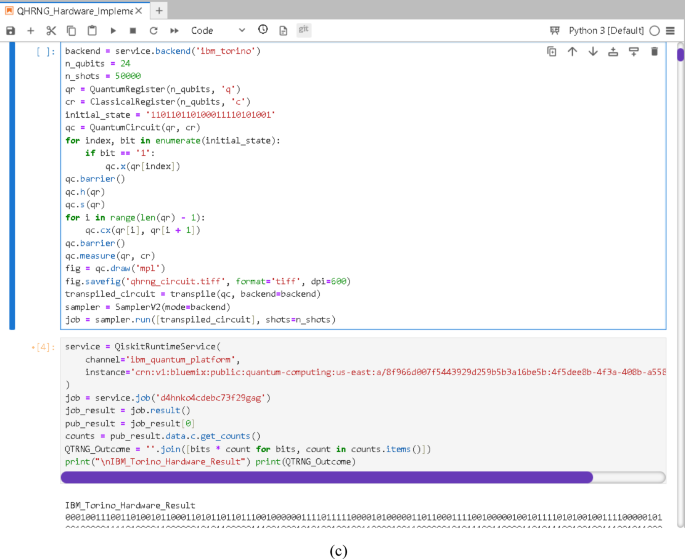The width and height of the screenshot is (685, 559).
Task: Cut the selected cell with scissors icon
Action: tap(51, 31)
